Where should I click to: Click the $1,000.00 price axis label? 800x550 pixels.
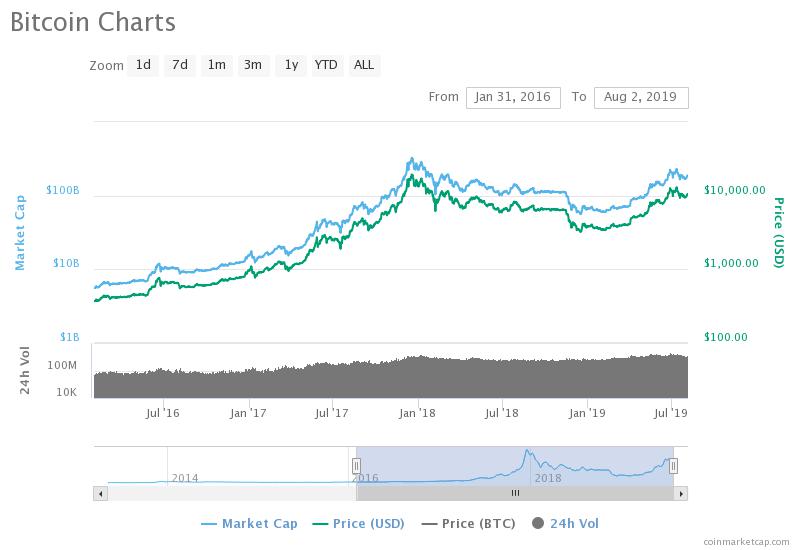click(731, 263)
